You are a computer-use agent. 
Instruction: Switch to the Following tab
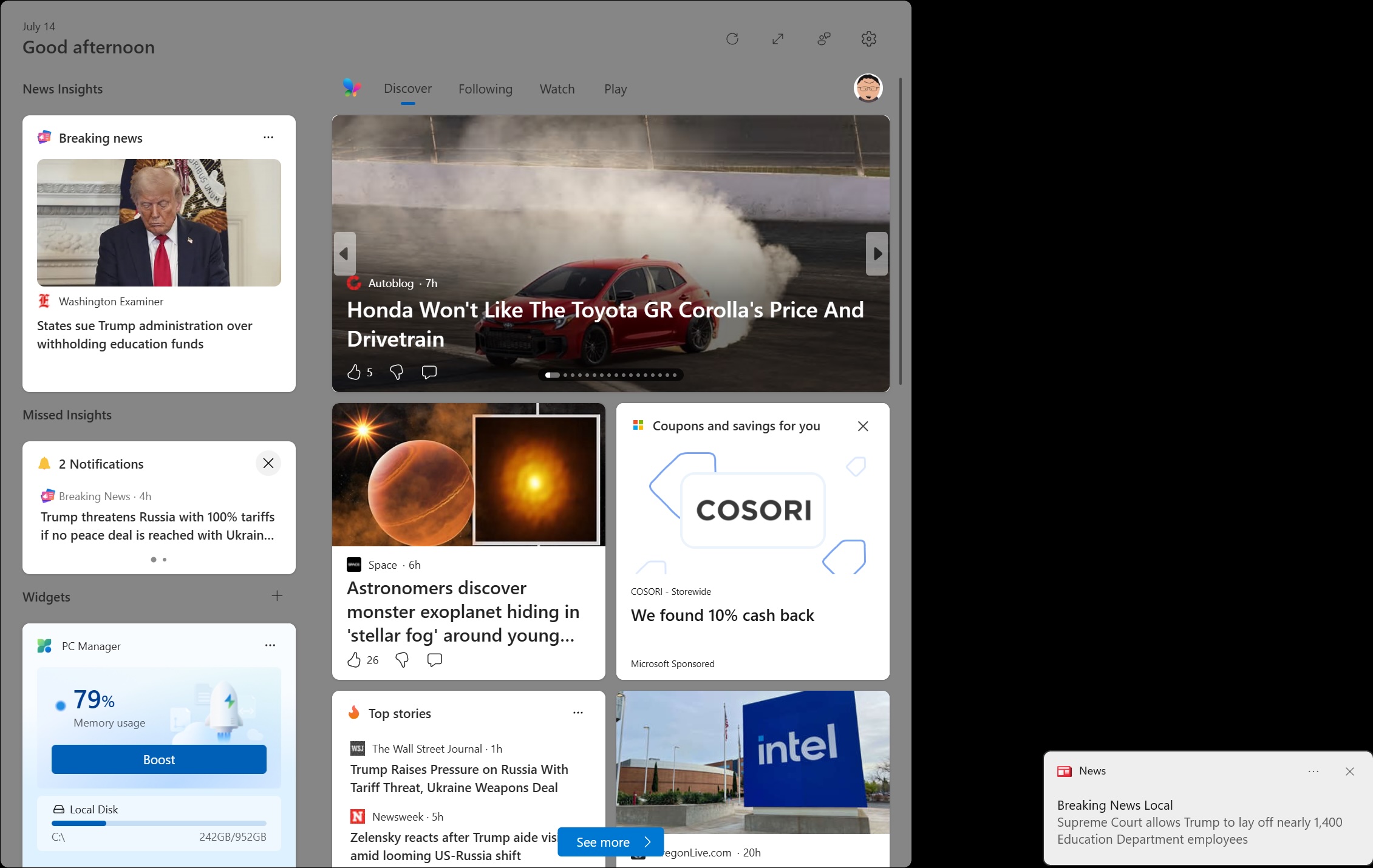tap(485, 89)
